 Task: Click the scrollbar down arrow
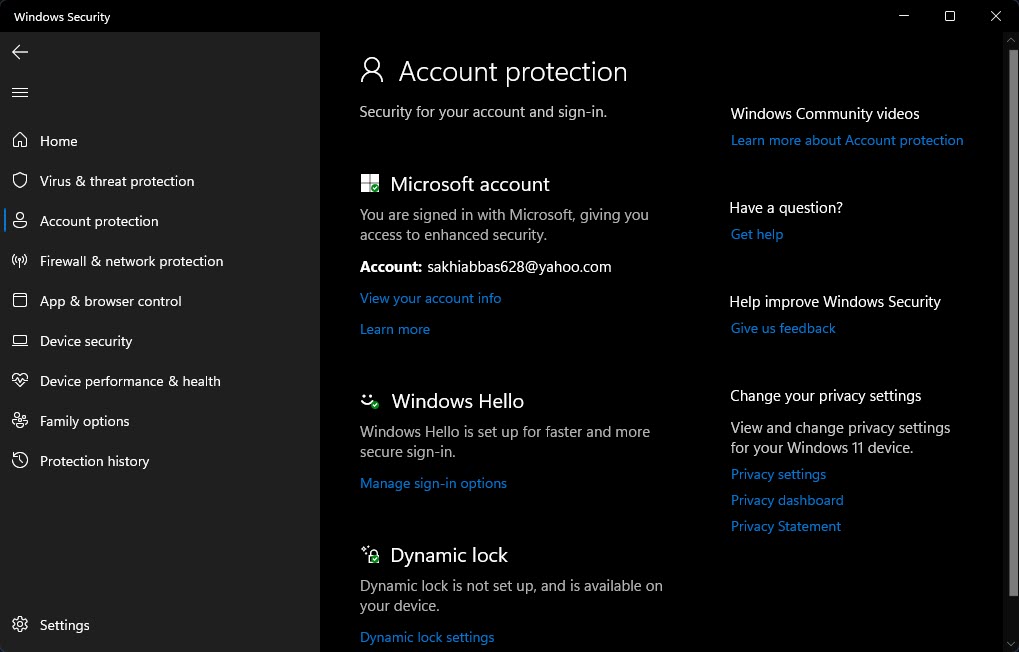(x=1011, y=644)
